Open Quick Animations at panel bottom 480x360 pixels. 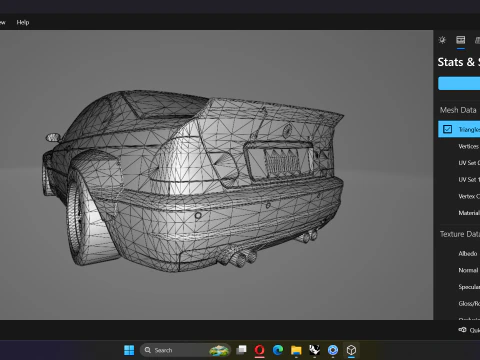pos(469,330)
